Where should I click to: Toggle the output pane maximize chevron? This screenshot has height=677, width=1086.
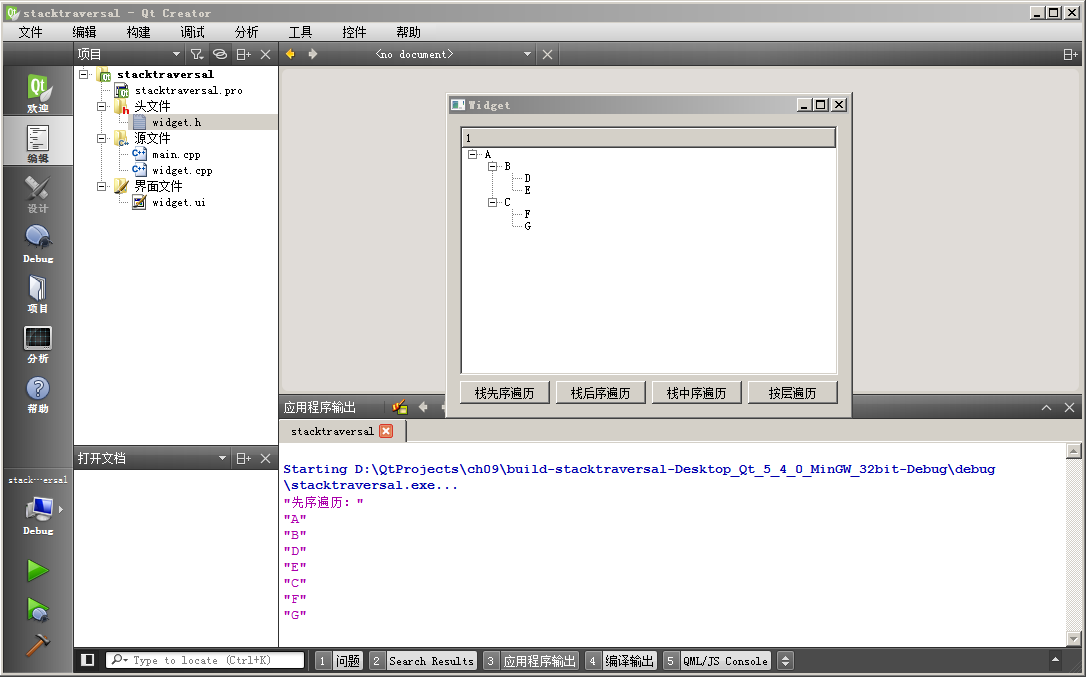[x=1046, y=407]
